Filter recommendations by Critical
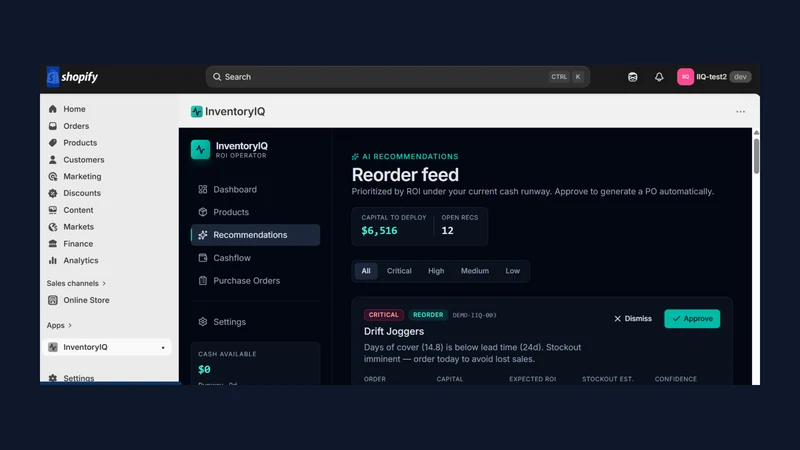This screenshot has width=800, height=450. point(399,271)
